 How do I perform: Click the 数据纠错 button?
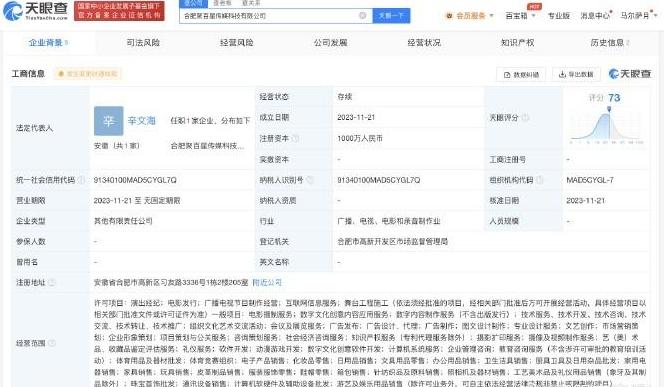click(521, 75)
